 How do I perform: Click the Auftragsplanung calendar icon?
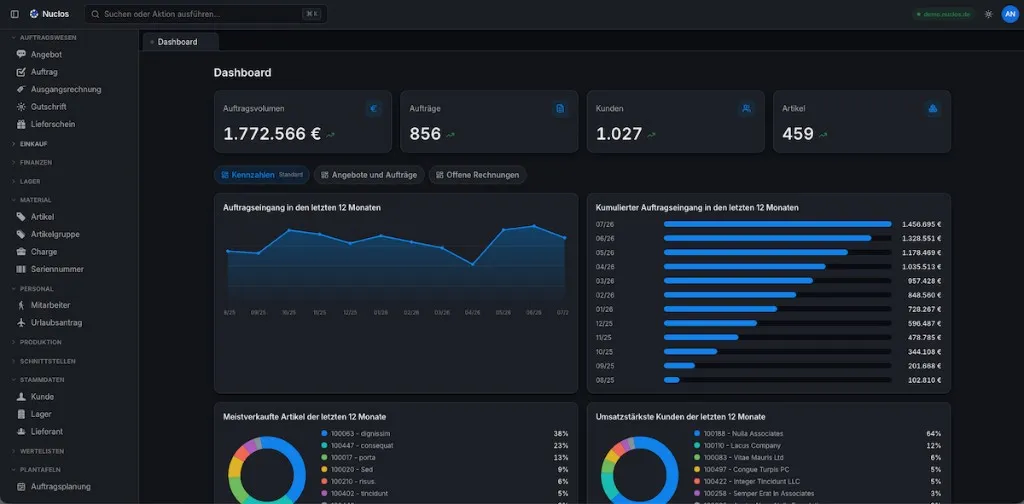pyautogui.click(x=21, y=486)
